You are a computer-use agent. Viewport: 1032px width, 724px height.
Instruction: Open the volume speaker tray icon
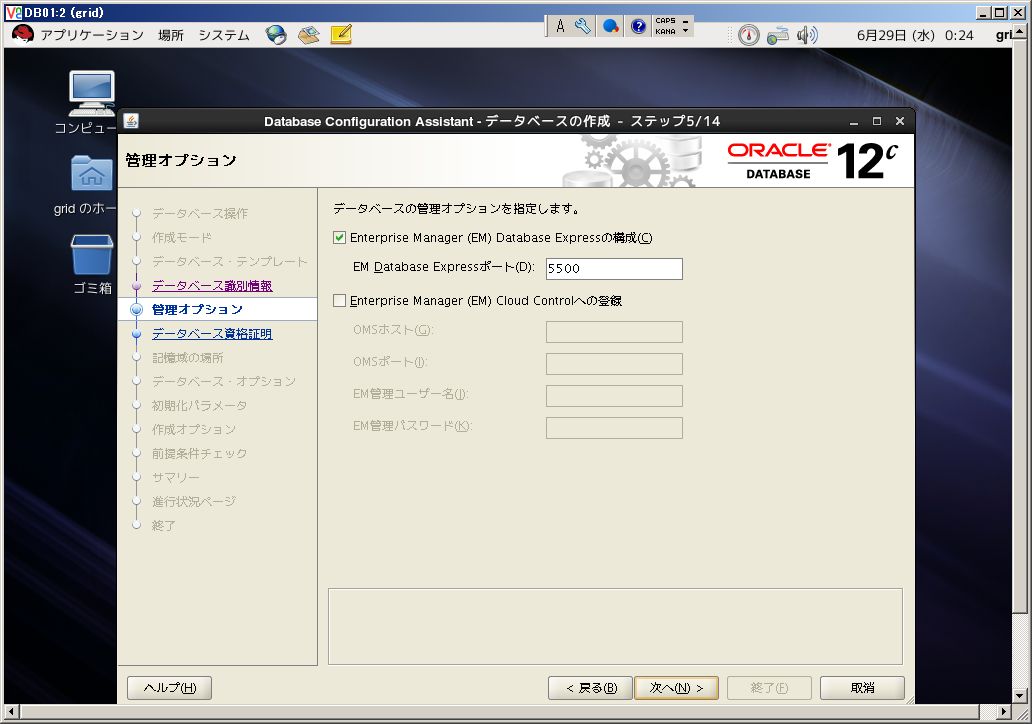coord(807,35)
